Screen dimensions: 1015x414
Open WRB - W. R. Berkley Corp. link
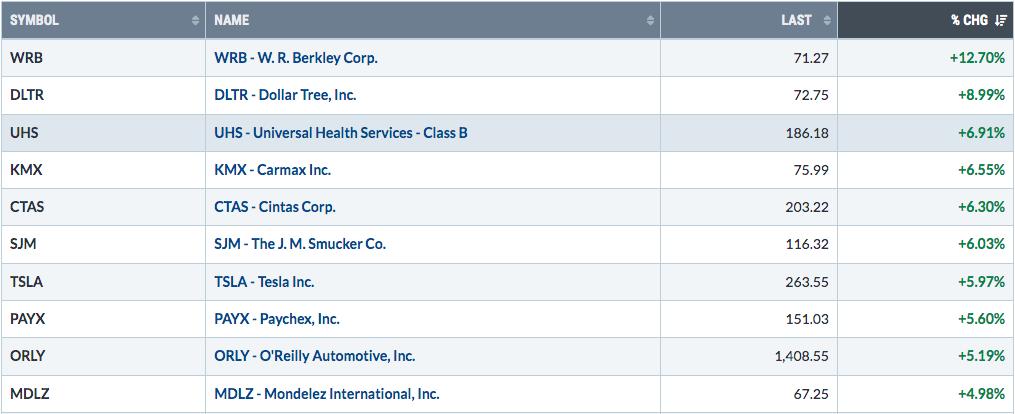[296, 58]
